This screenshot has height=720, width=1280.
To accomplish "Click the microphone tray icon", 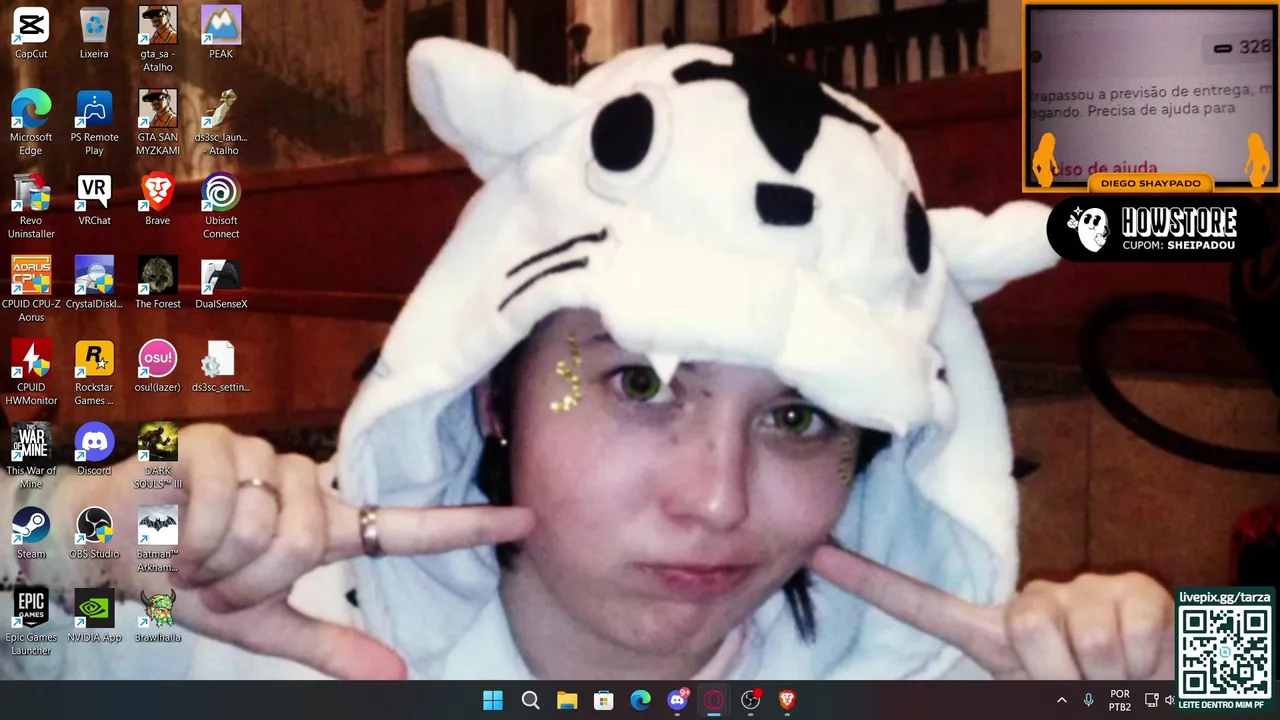I will point(1088,700).
